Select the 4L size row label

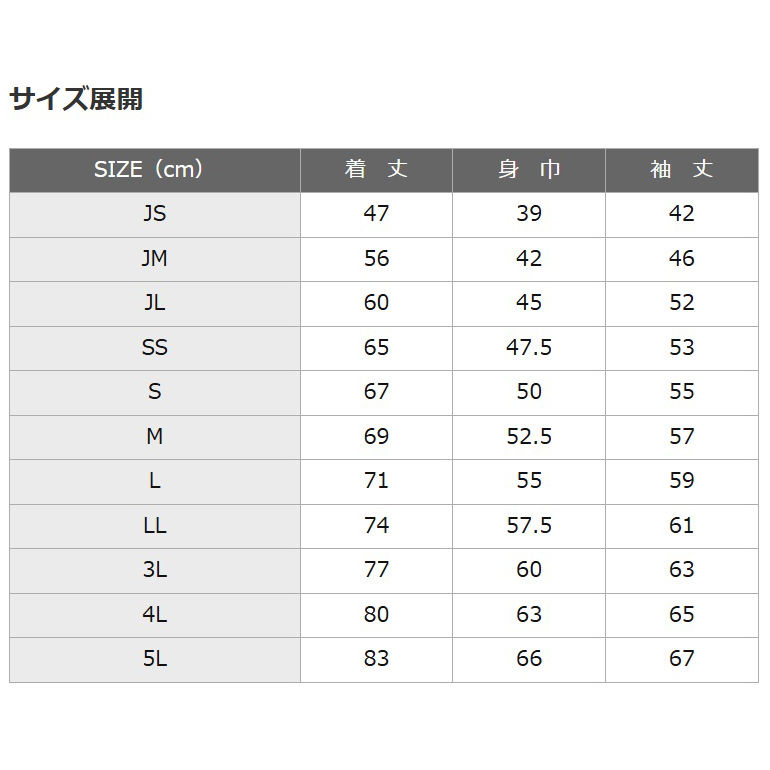pyautogui.click(x=155, y=615)
